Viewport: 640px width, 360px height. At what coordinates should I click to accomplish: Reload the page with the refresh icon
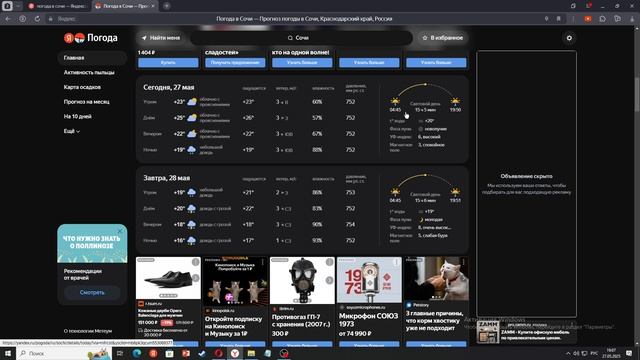pyautogui.click(x=37, y=19)
